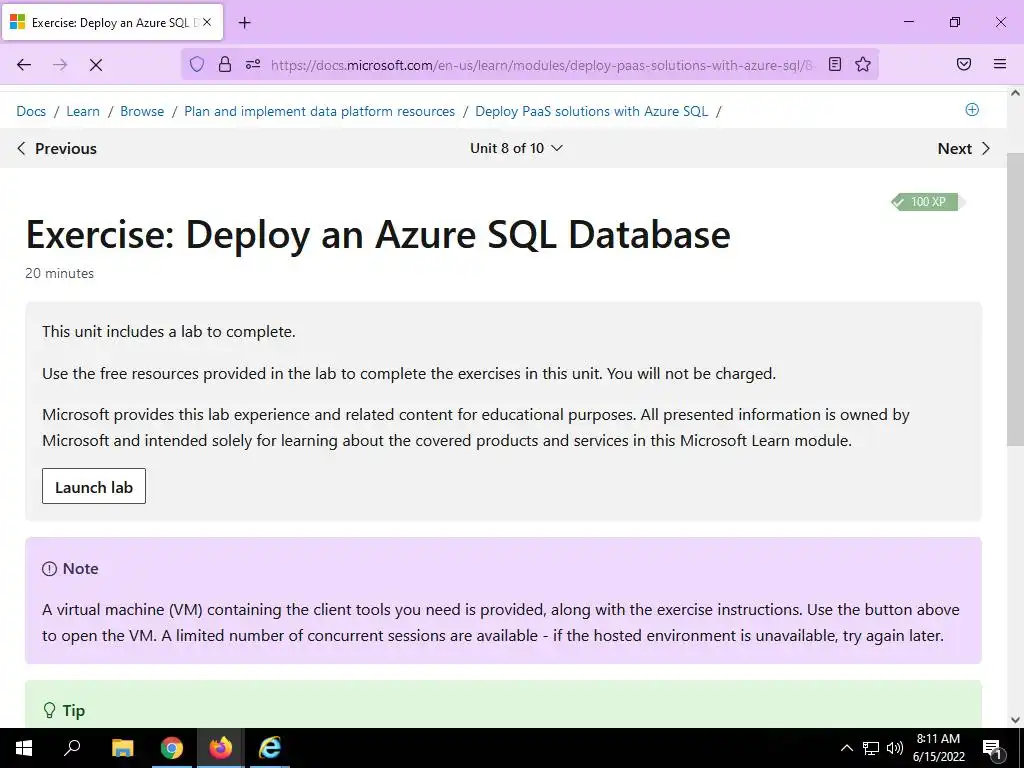Viewport: 1024px width, 768px height.
Task: Click the '20 minutes' duration text
Action: 59,273
